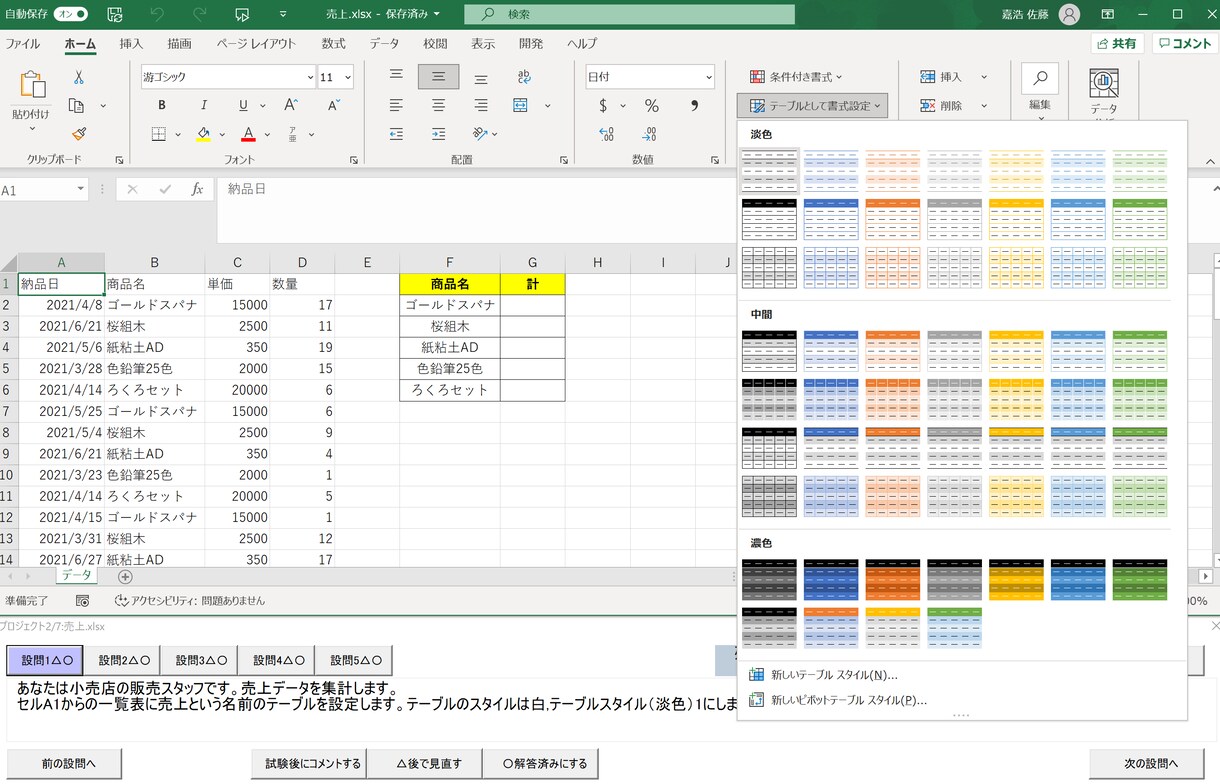Click the コメント button

1185,44
